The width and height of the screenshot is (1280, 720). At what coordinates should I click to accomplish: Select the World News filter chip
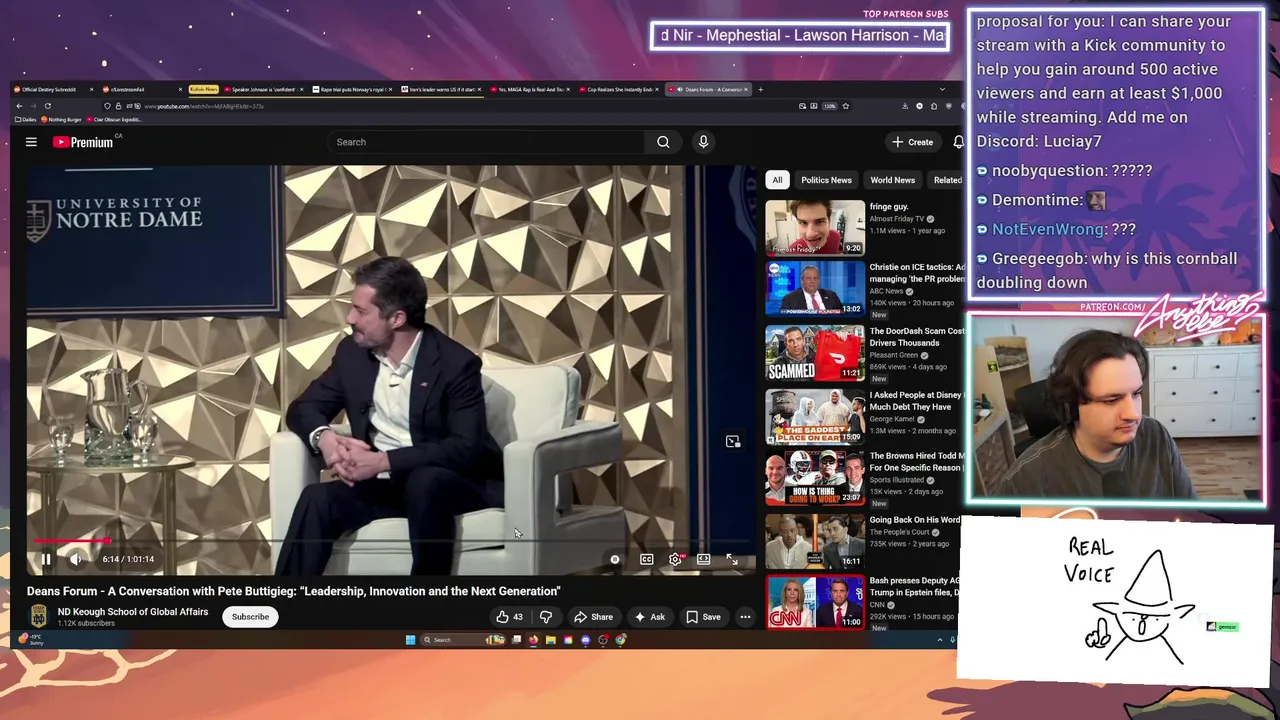point(892,180)
